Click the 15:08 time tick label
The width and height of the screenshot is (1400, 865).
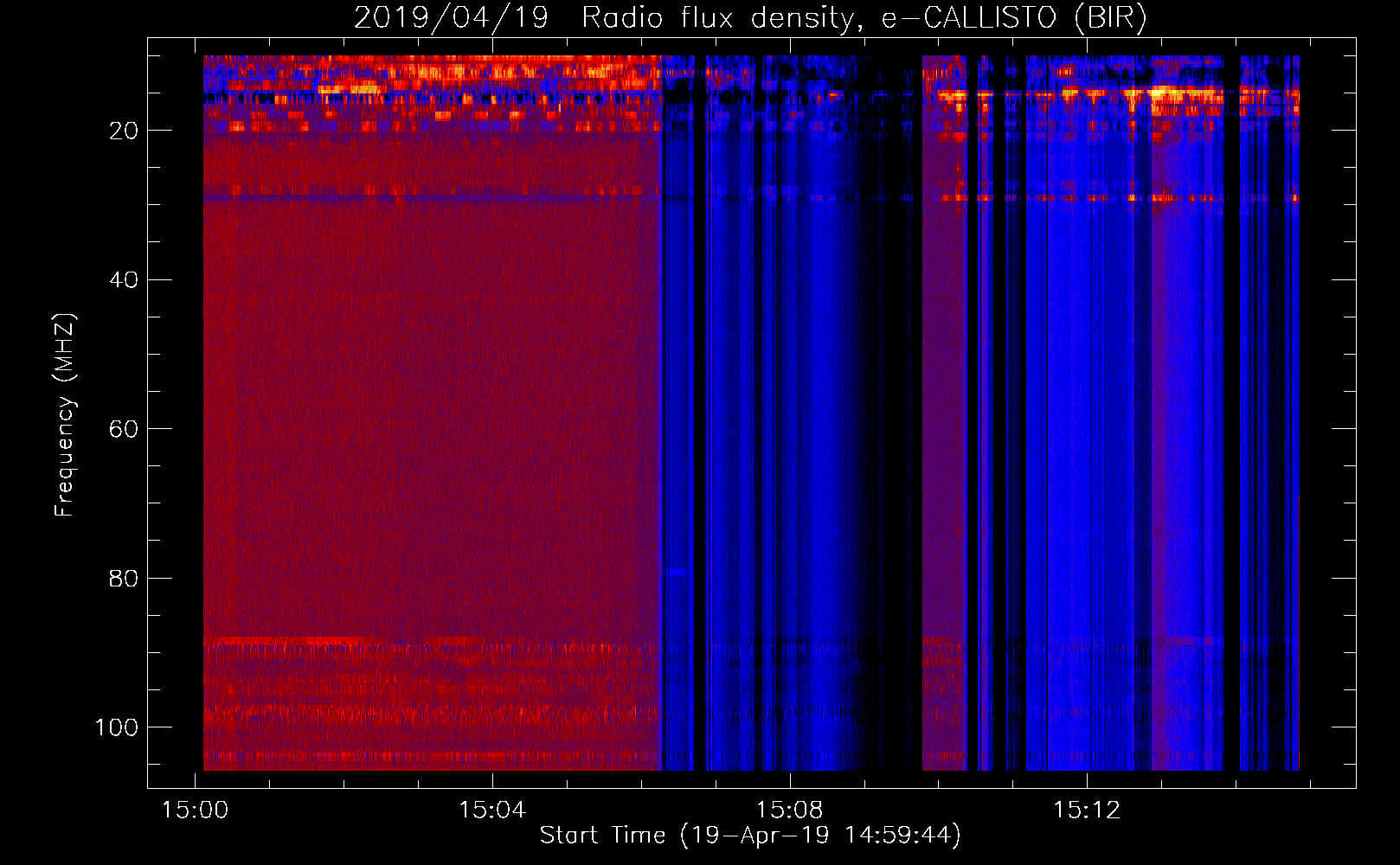pos(789,811)
